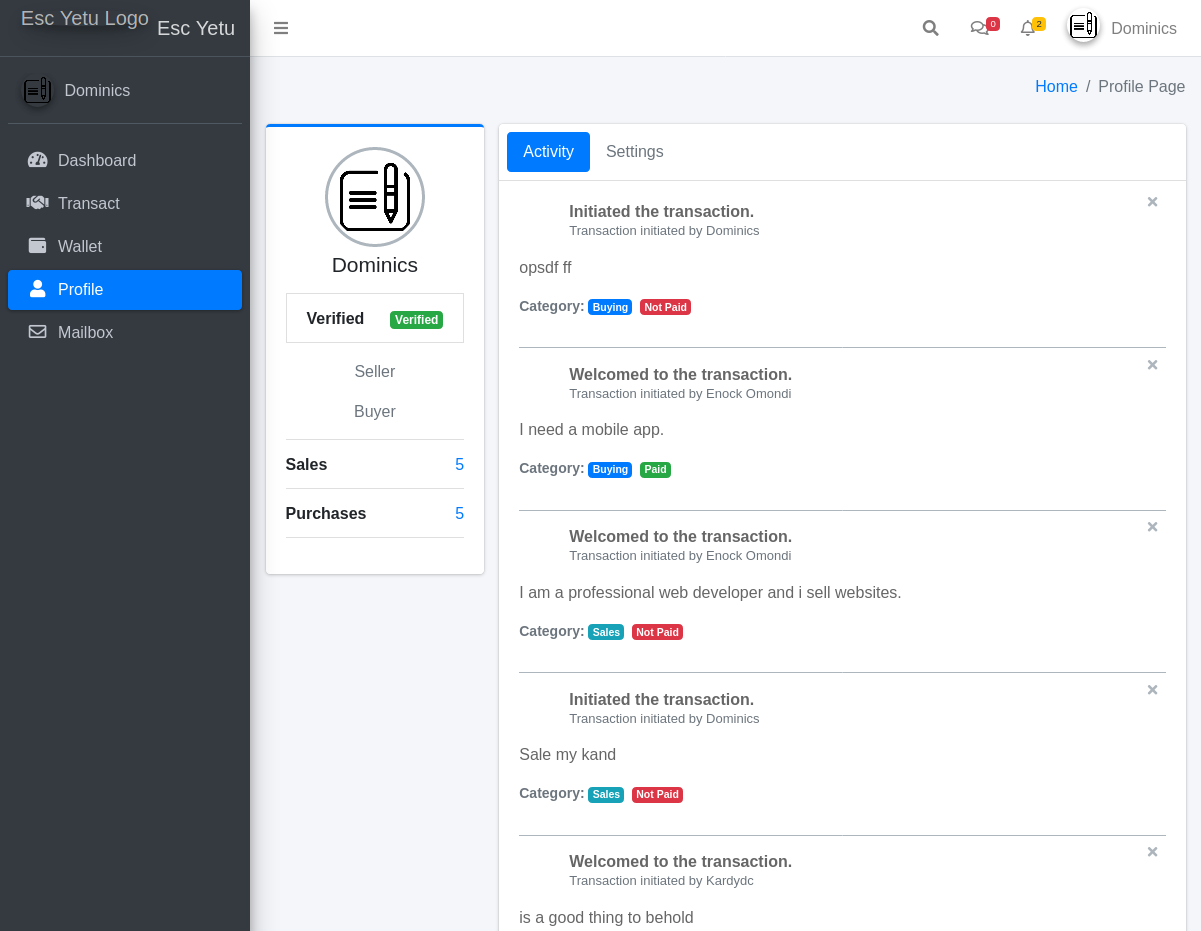The width and height of the screenshot is (1201, 931).
Task: Close the 'I need a mobile app' entry
Action: (1152, 365)
